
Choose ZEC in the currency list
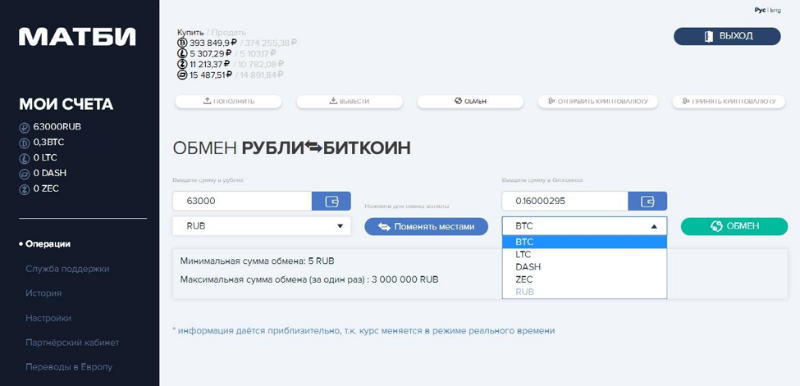(x=584, y=279)
